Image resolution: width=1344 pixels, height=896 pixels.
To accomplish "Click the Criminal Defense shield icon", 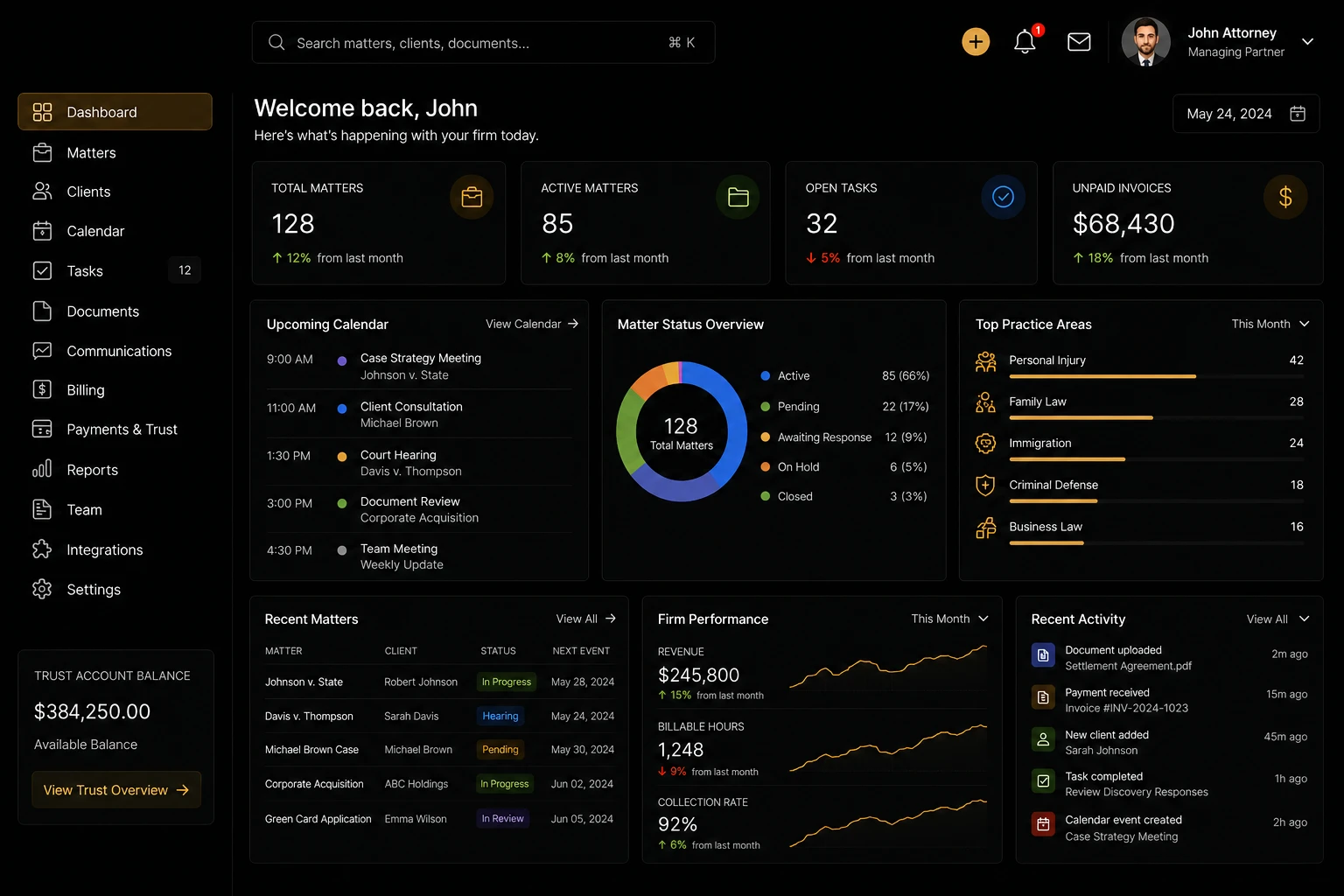I will click(x=986, y=486).
